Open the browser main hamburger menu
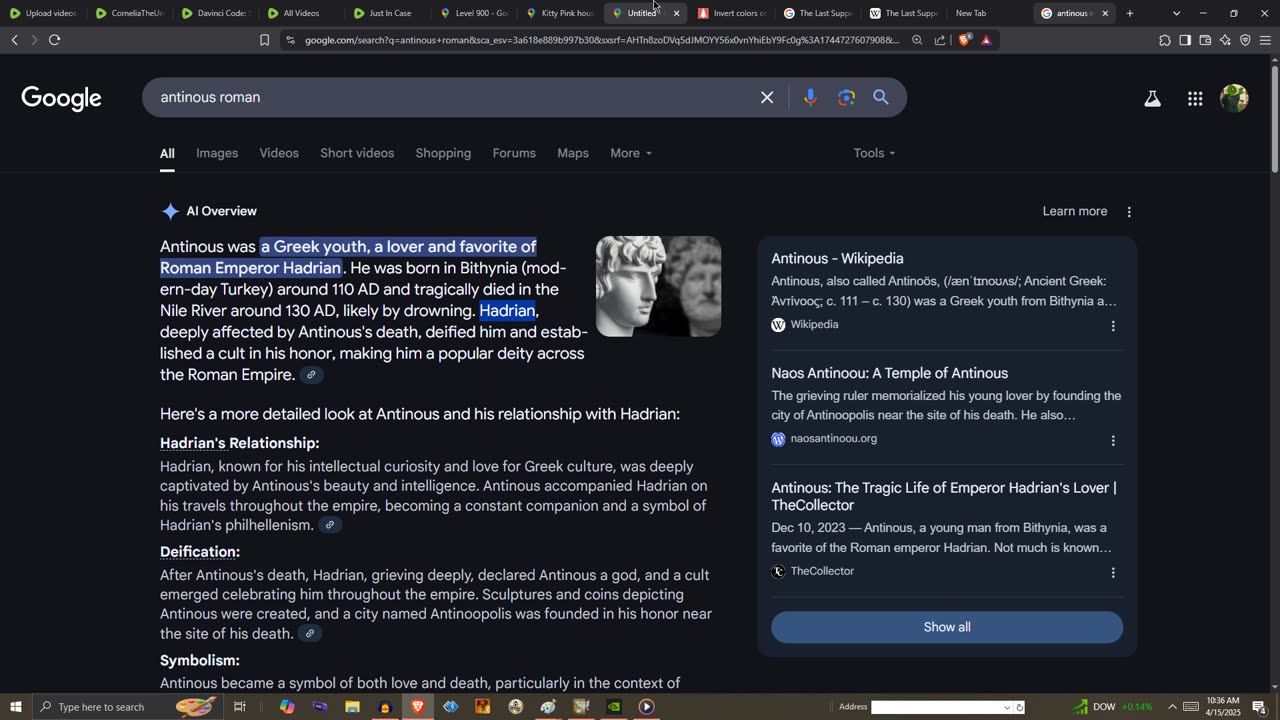Viewport: 1280px width, 720px height. point(1265,40)
